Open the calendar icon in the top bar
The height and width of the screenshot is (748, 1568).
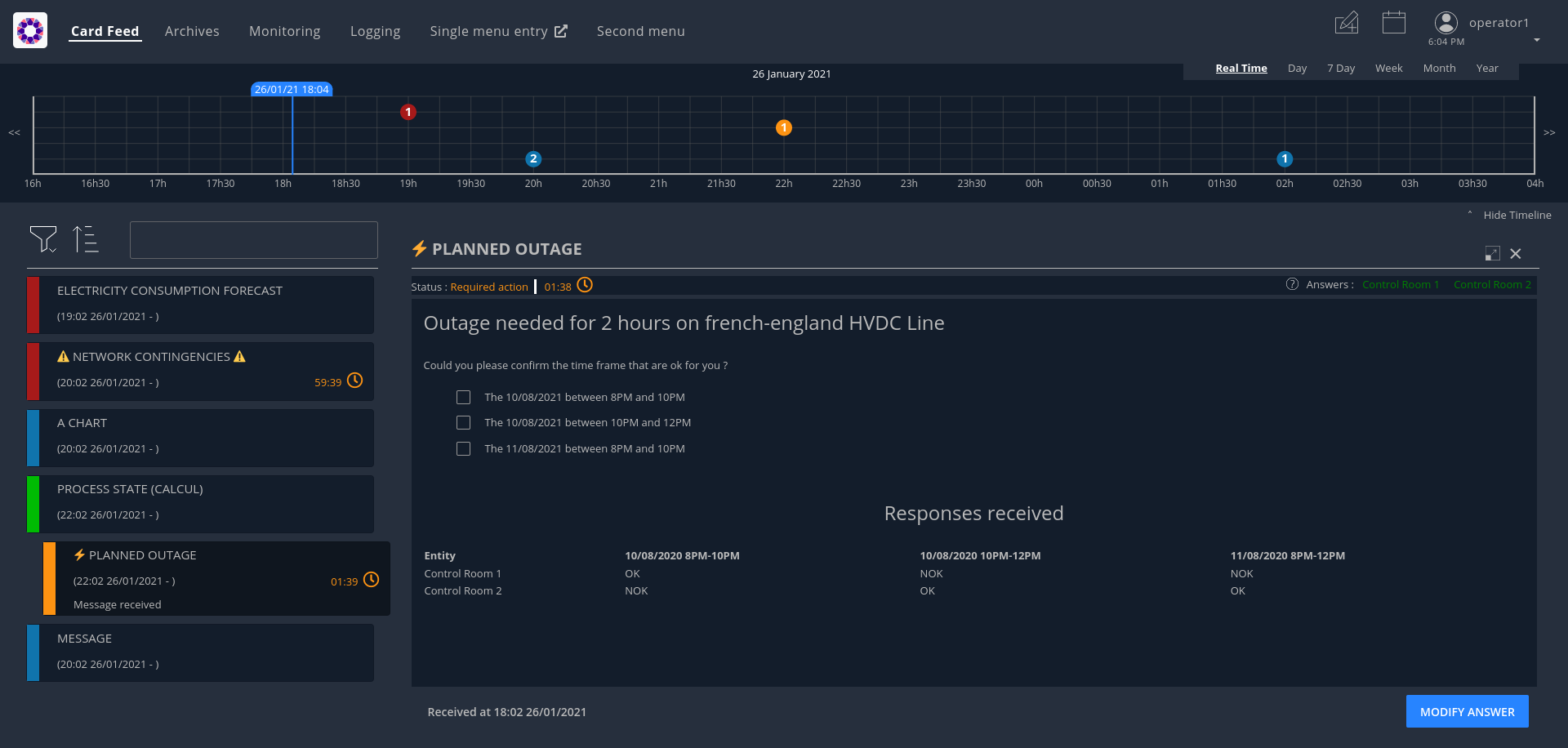1394,22
